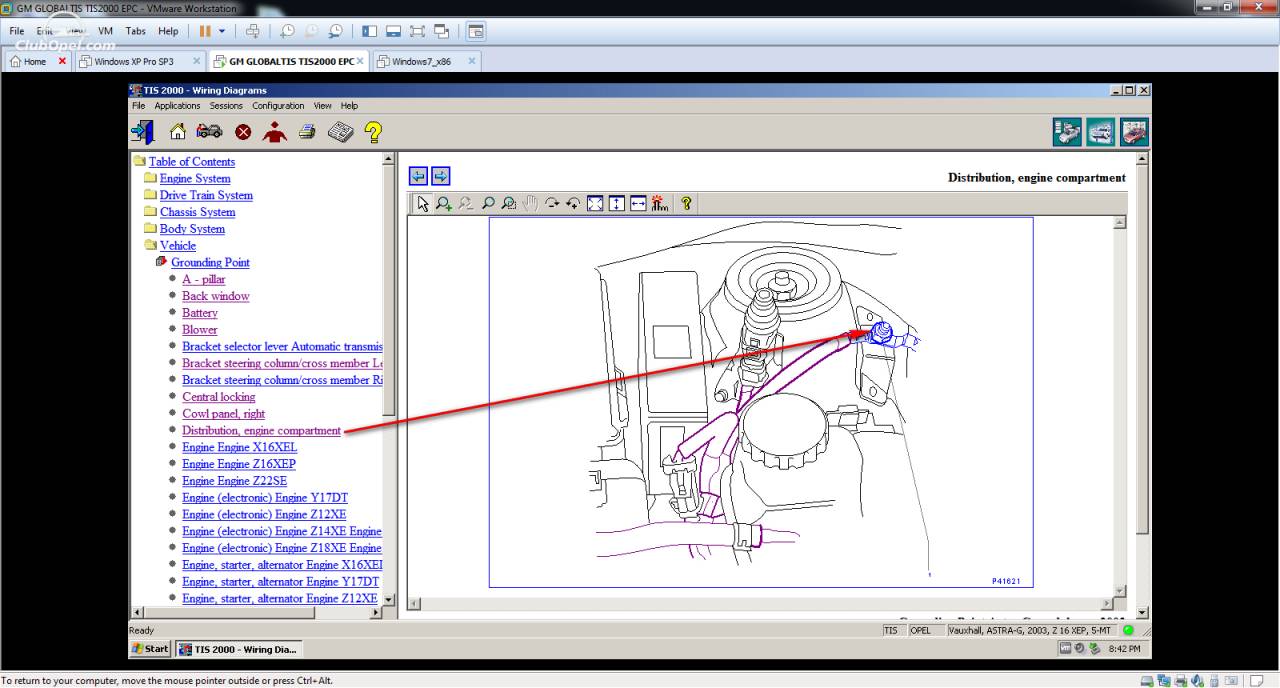1280x688 pixels.
Task: Print the wiring diagram via printer icon
Action: 307,131
